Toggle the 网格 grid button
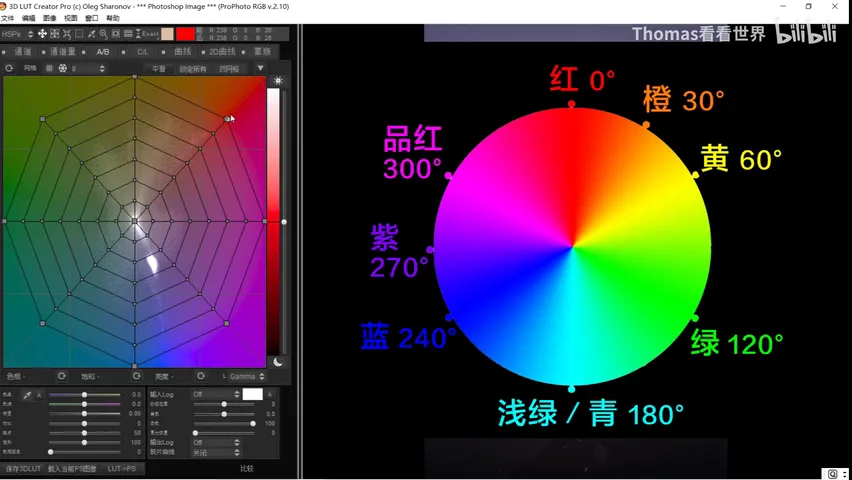The width and height of the screenshot is (852, 480). click(x=30, y=68)
